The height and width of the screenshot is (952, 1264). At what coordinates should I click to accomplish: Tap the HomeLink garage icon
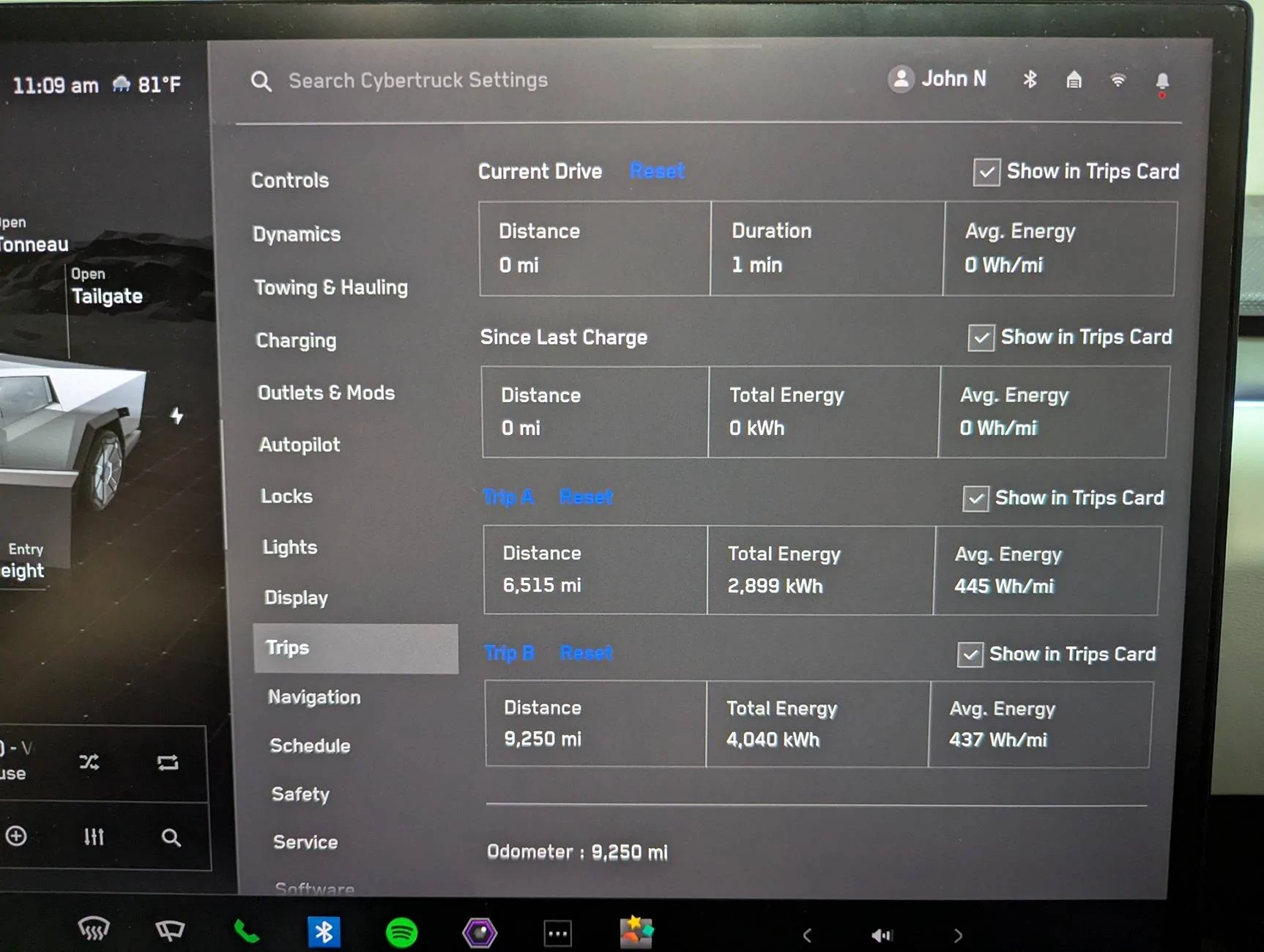point(1074,79)
